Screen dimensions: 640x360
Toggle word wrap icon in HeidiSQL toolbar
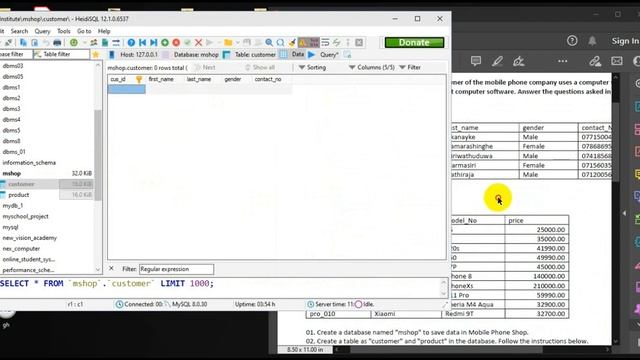click(325, 42)
